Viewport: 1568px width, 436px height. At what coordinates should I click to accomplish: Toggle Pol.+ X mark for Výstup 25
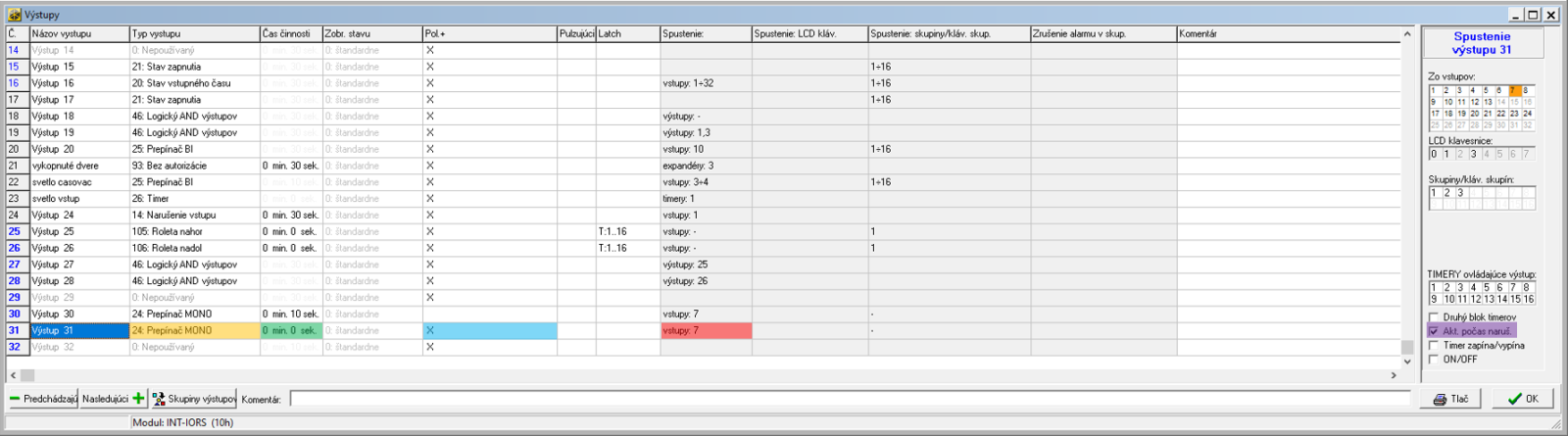[430, 232]
